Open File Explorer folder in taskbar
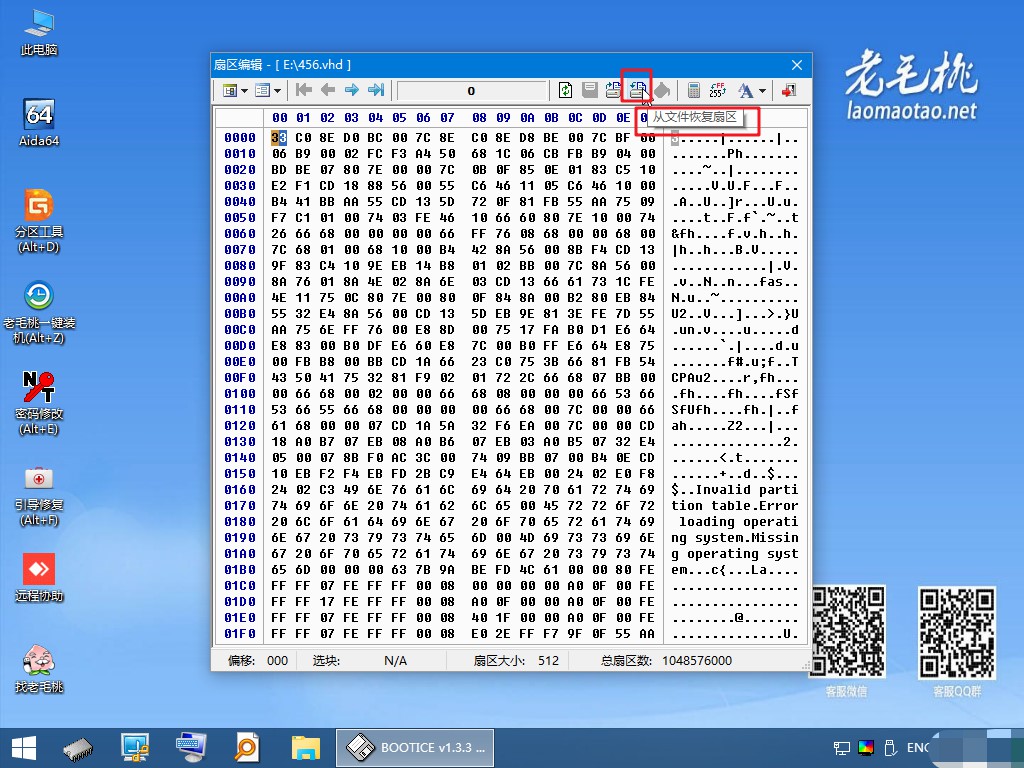1024x768 pixels. pos(305,748)
